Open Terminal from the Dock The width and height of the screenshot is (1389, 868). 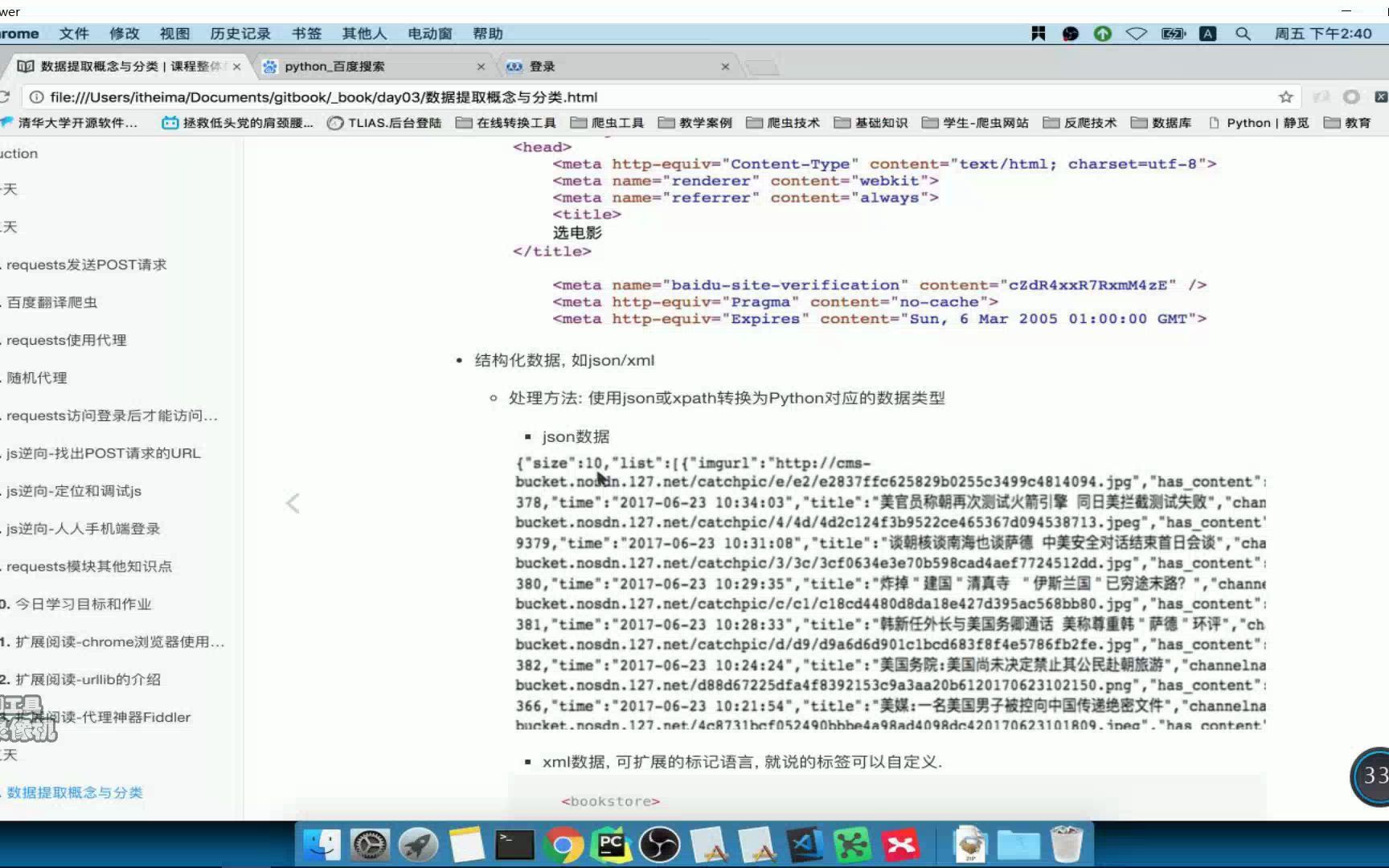tap(514, 845)
